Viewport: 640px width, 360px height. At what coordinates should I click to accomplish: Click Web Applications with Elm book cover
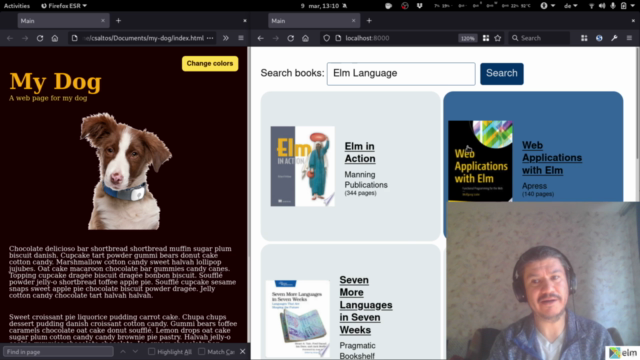[480, 160]
